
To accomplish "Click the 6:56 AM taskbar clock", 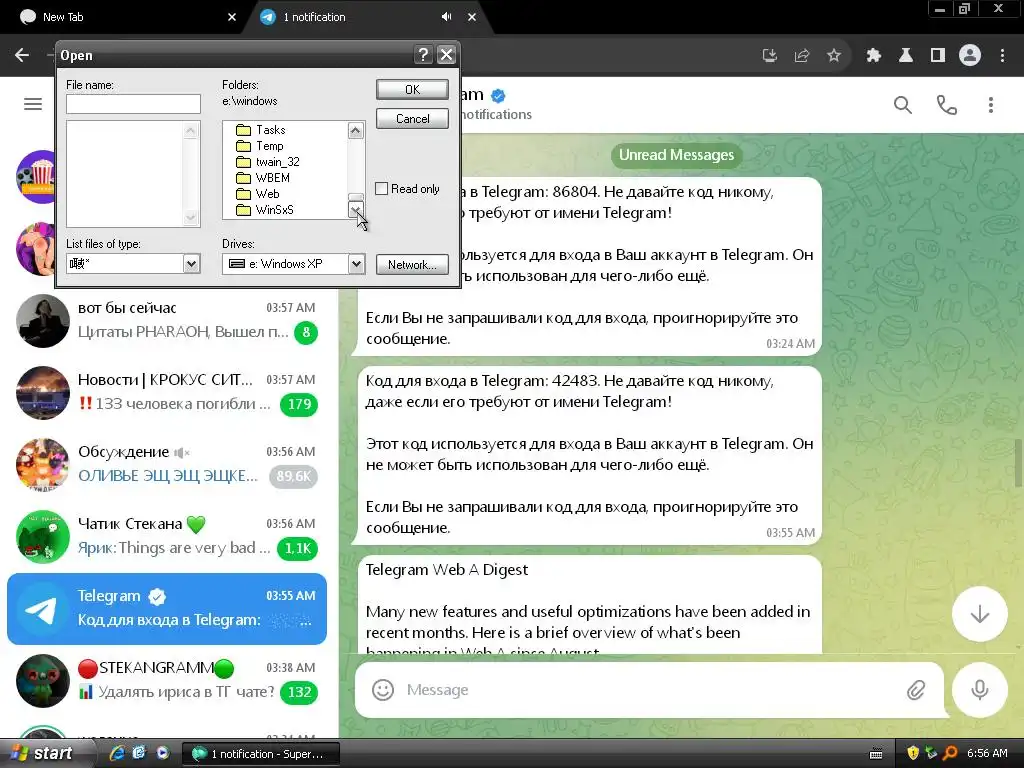I will [987, 753].
